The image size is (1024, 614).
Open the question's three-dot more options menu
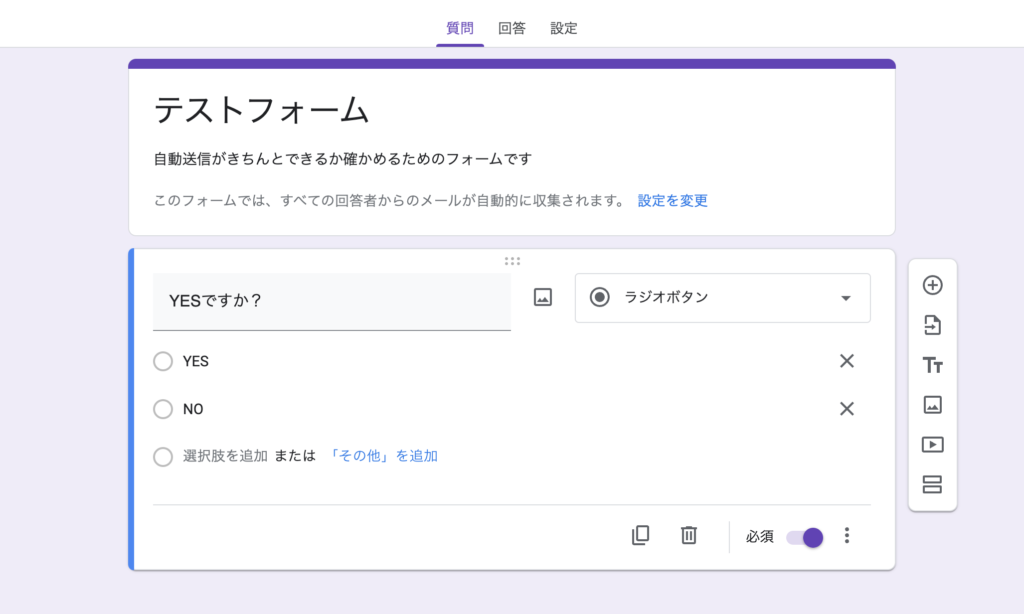(x=847, y=536)
